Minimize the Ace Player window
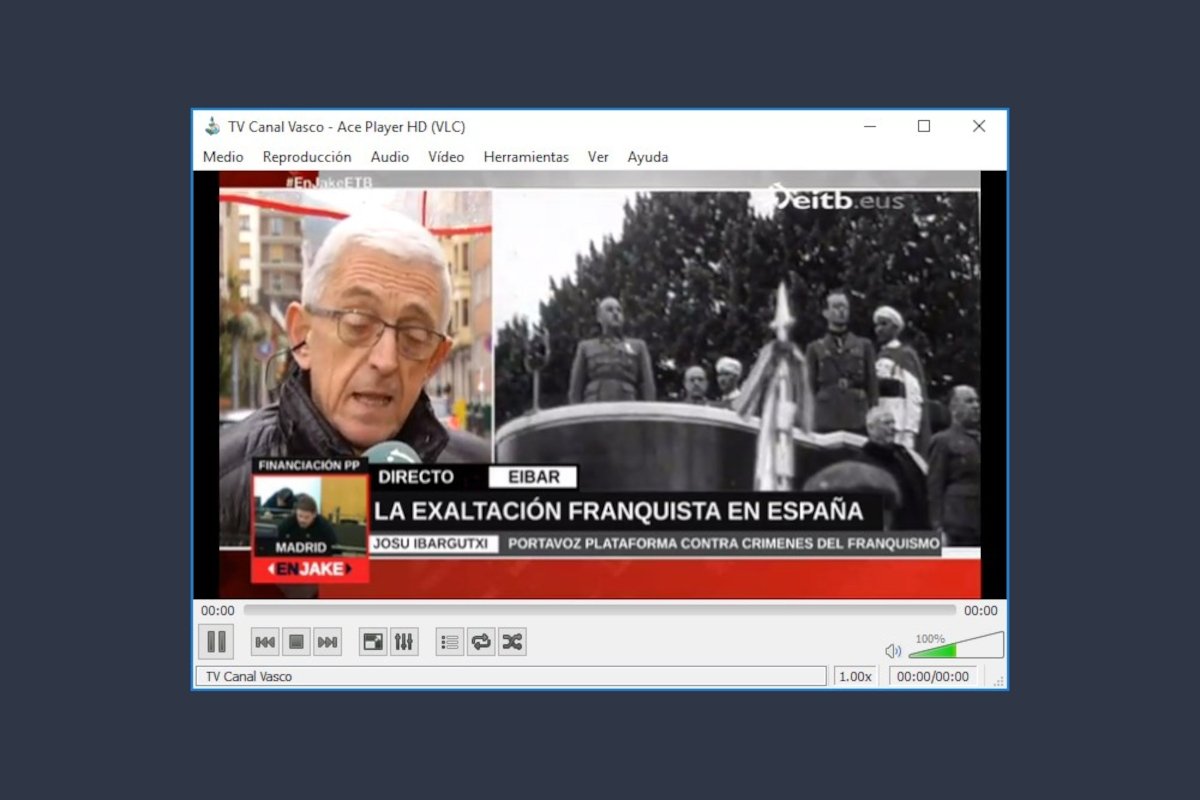Image resolution: width=1200 pixels, height=800 pixels. point(870,126)
